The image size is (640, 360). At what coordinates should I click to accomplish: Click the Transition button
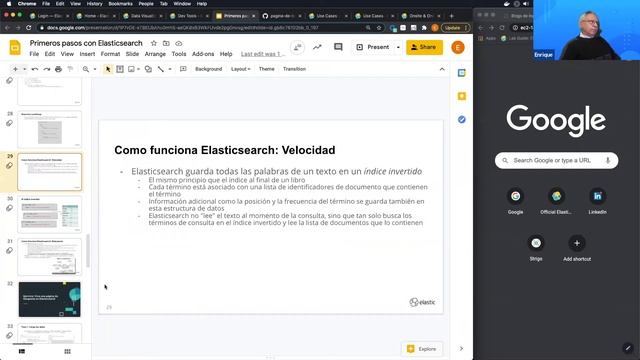tap(294, 69)
